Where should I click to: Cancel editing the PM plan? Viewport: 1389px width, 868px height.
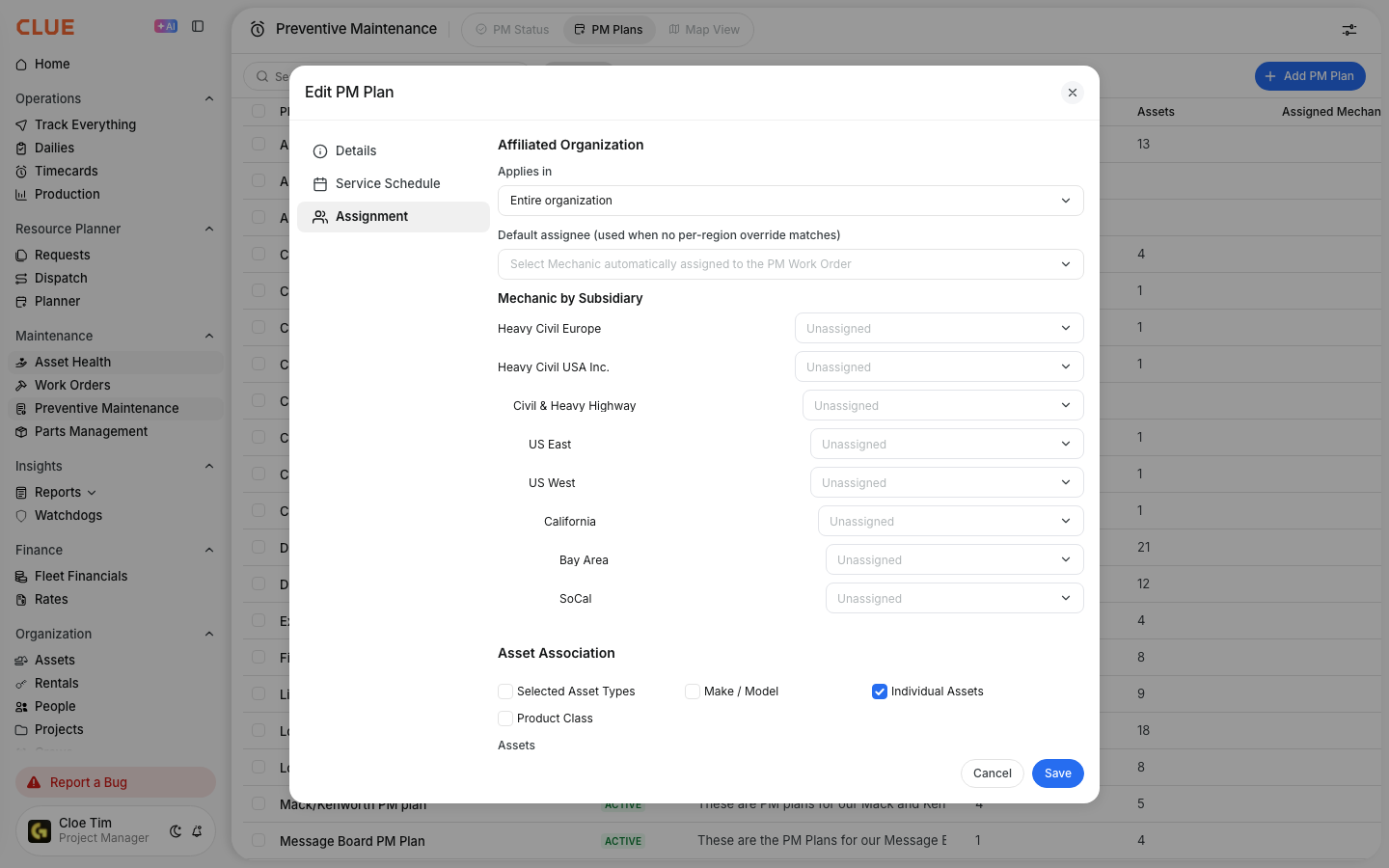(993, 773)
